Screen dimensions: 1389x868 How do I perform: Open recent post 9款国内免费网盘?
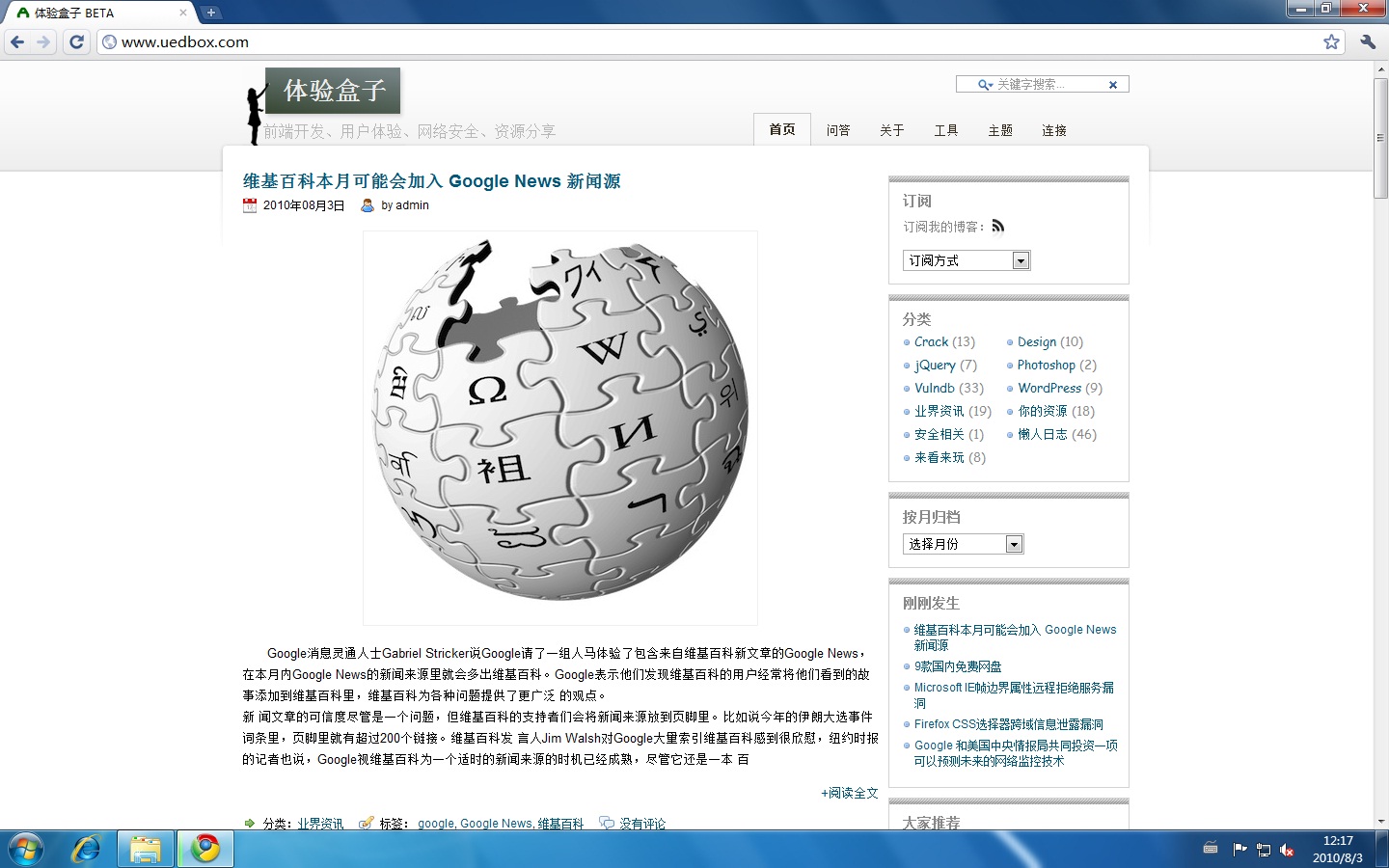pyautogui.click(x=958, y=666)
